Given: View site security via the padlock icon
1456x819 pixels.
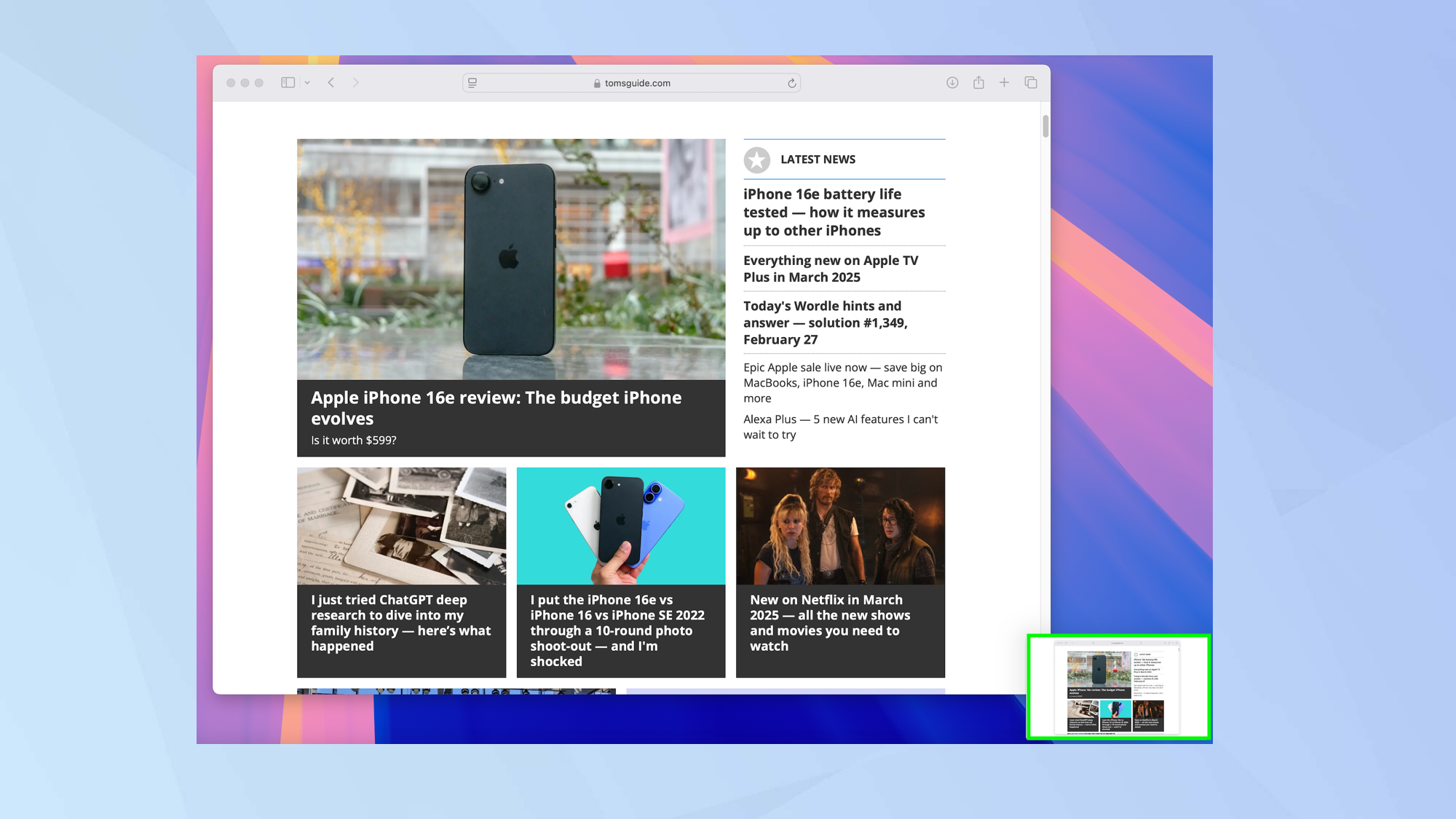Looking at the screenshot, I should 596,82.
